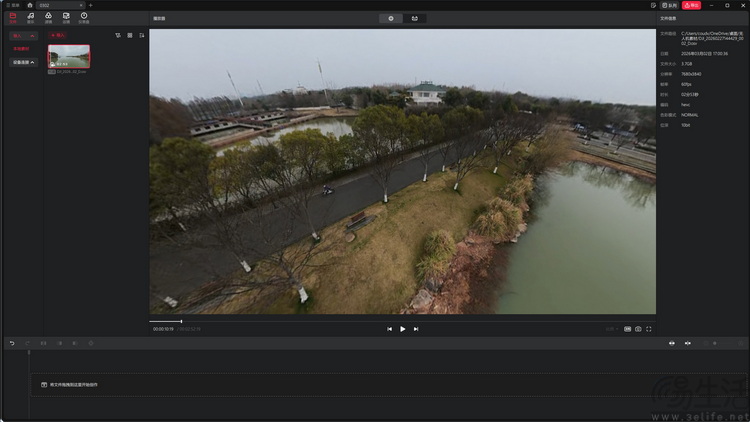Open the Templates panel tab
The width and height of the screenshot is (750, 422).
tap(66, 18)
